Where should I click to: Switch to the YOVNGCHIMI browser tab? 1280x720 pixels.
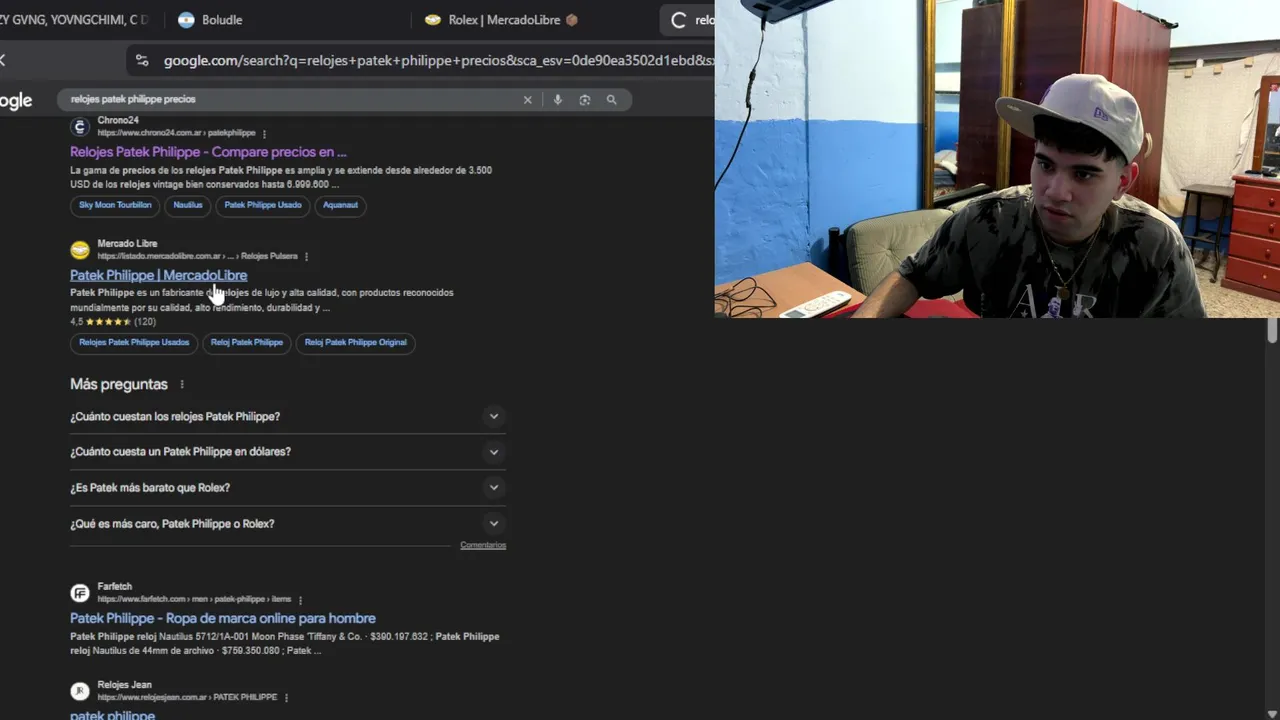click(75, 20)
